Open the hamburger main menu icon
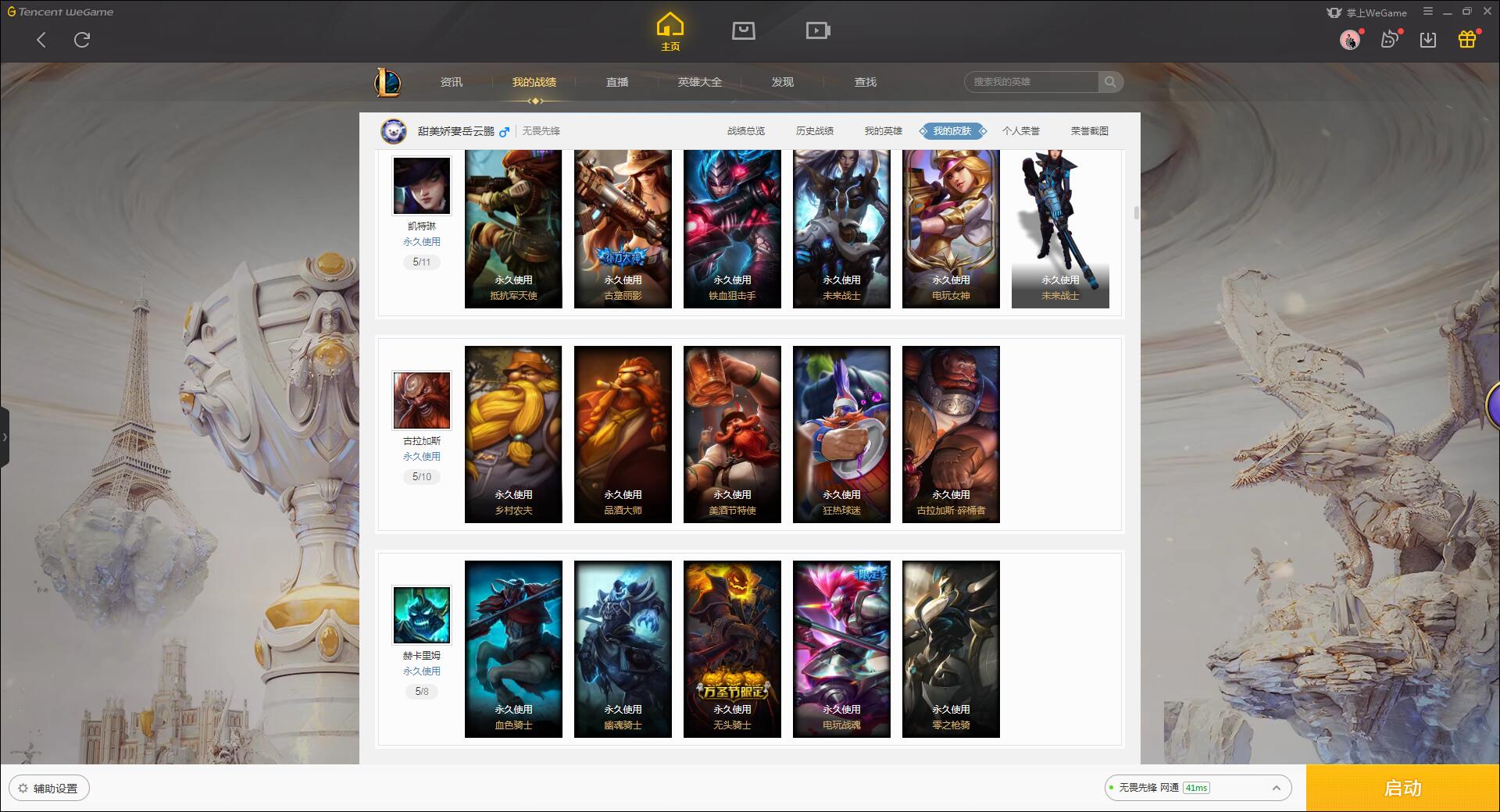The height and width of the screenshot is (812, 1500). (x=1428, y=12)
